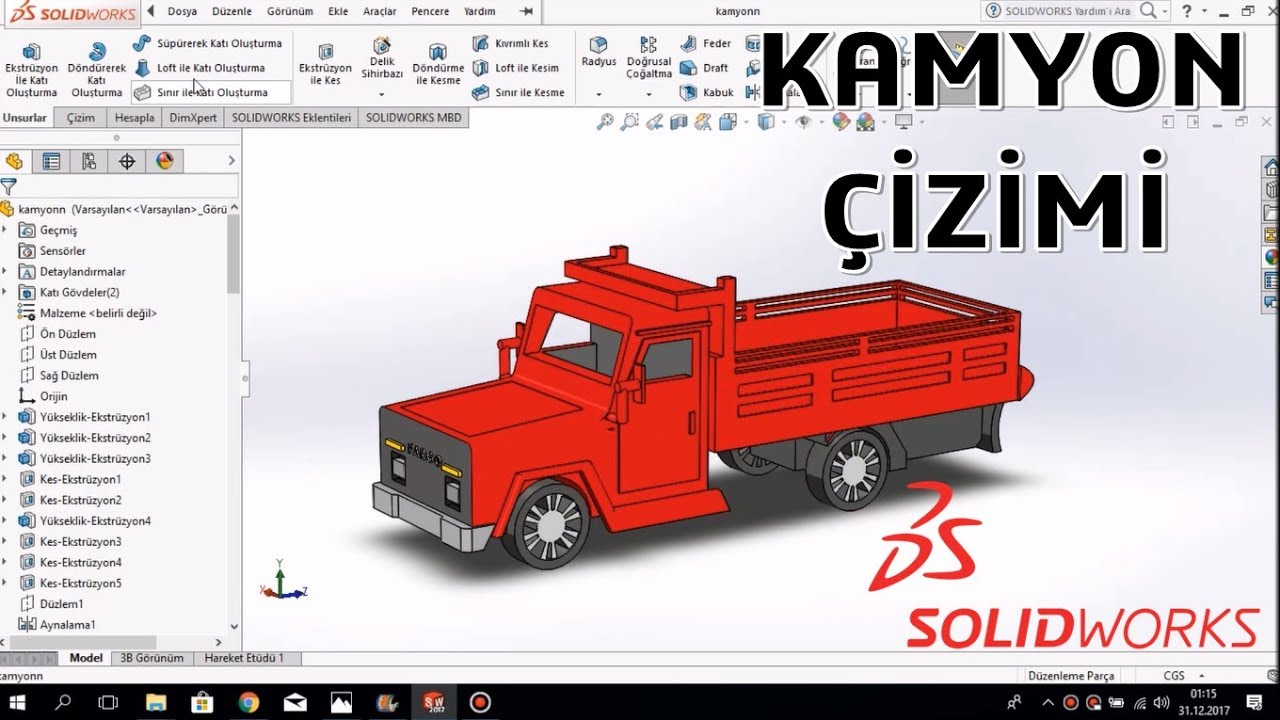Expand Kes-Ekstrüzyon1 feature node
Viewport: 1280px width, 720px height.
click(5, 479)
